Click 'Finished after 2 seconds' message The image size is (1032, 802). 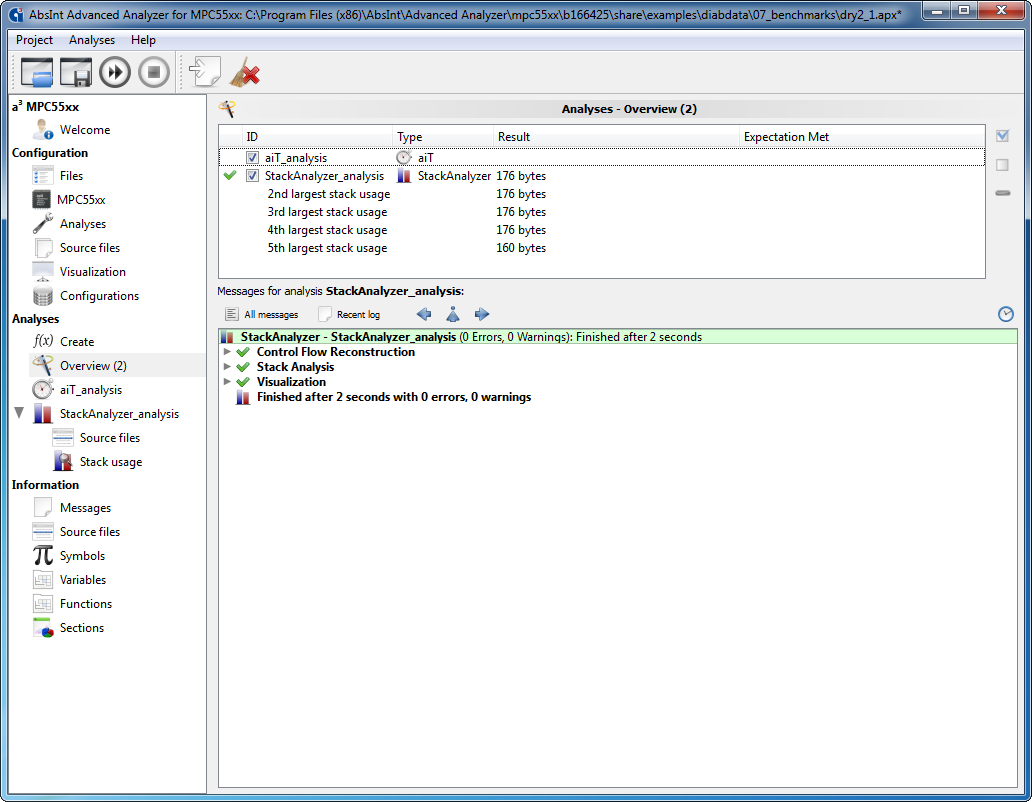coord(394,397)
